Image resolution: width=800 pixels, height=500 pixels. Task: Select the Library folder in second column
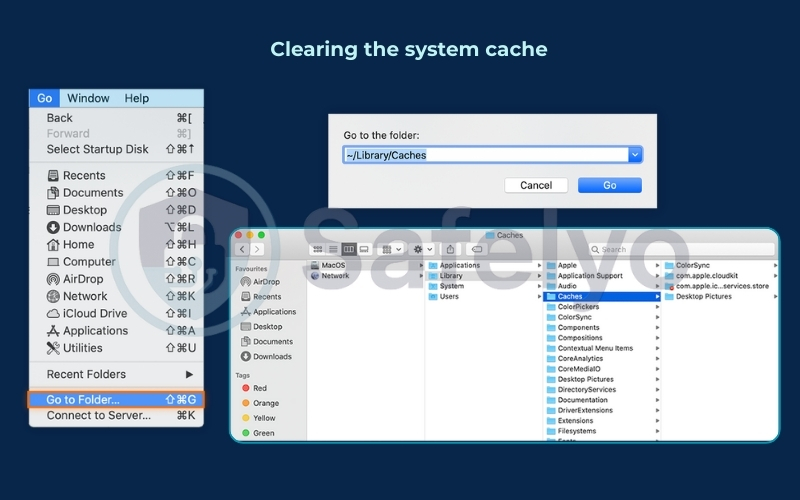click(484, 276)
